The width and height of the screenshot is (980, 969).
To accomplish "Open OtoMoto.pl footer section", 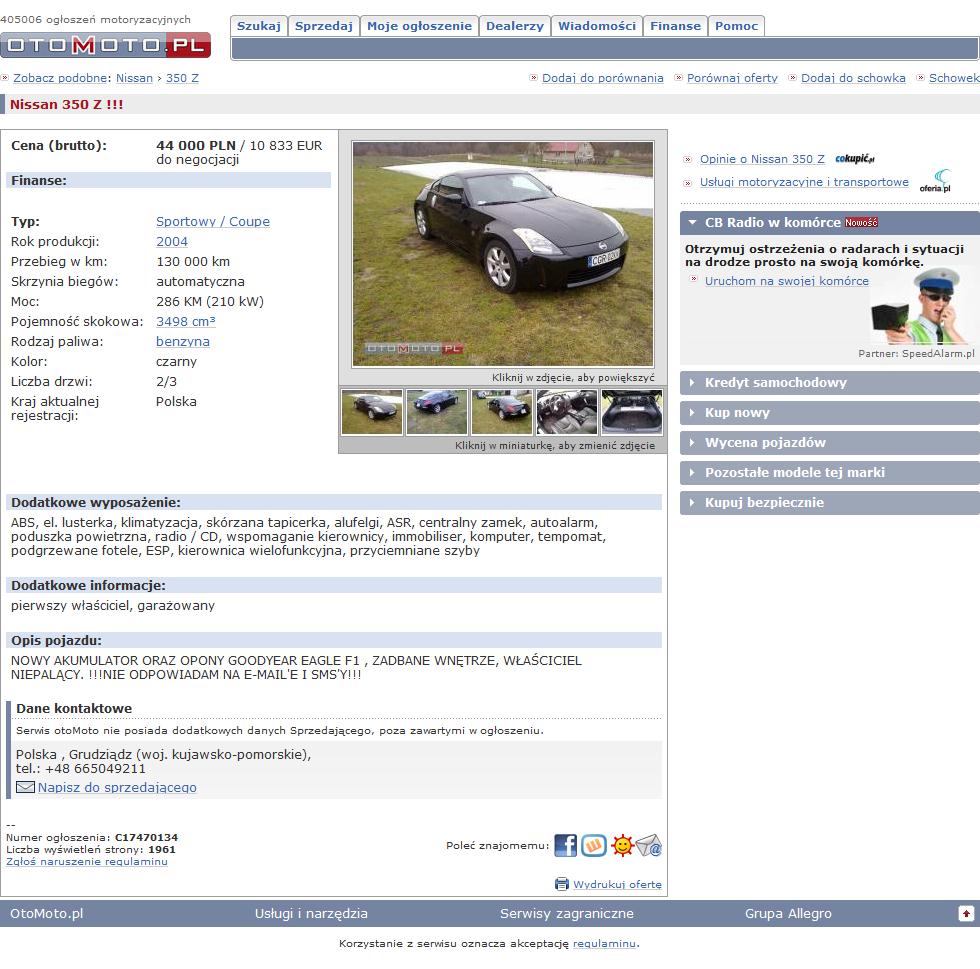I will 46,913.
